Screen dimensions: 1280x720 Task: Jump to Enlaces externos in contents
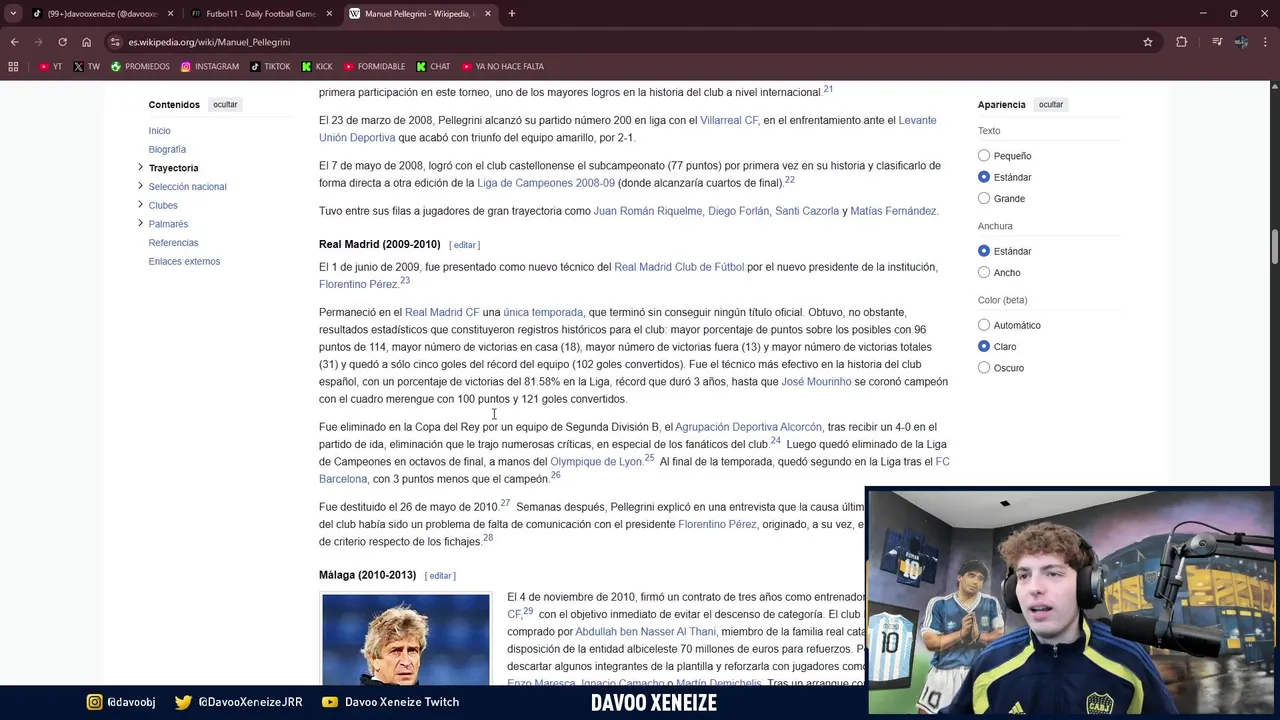(x=184, y=262)
